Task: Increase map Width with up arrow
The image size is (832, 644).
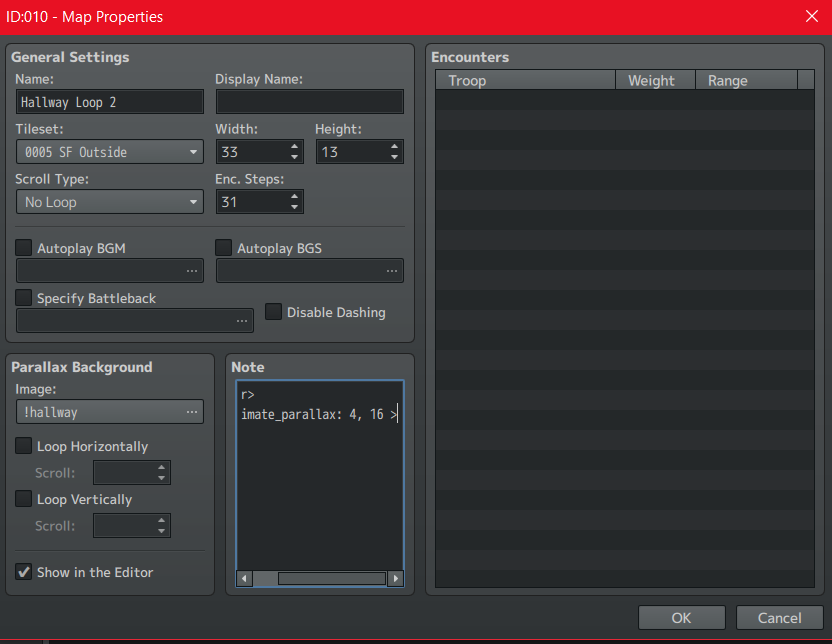Action: click(294, 146)
